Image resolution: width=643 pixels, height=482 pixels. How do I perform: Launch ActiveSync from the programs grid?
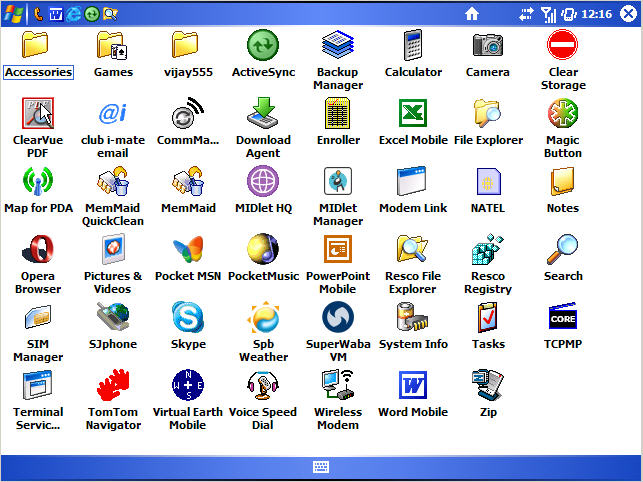[x=263, y=53]
